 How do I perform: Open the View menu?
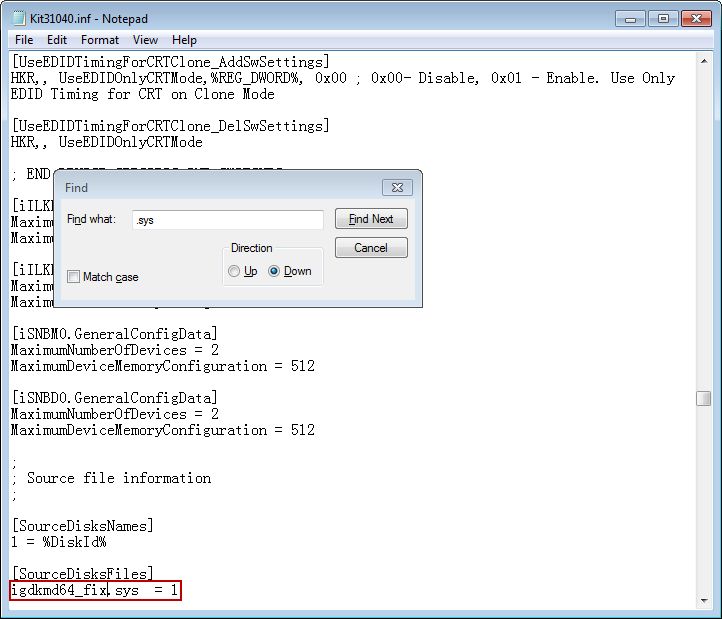146,40
